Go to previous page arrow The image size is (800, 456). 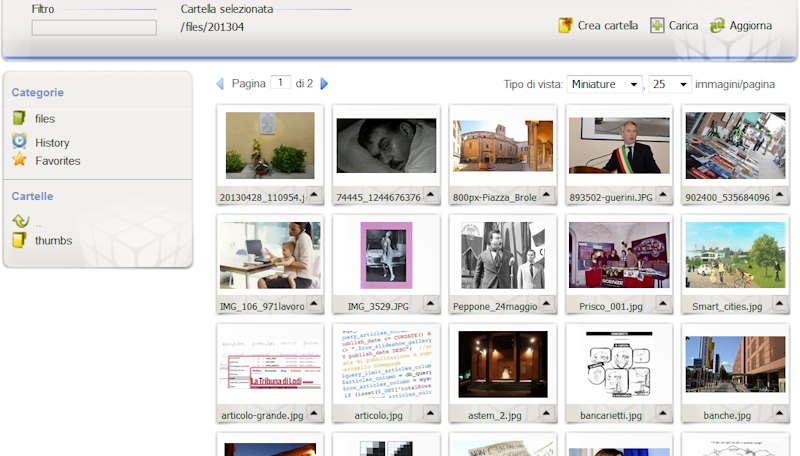220,84
